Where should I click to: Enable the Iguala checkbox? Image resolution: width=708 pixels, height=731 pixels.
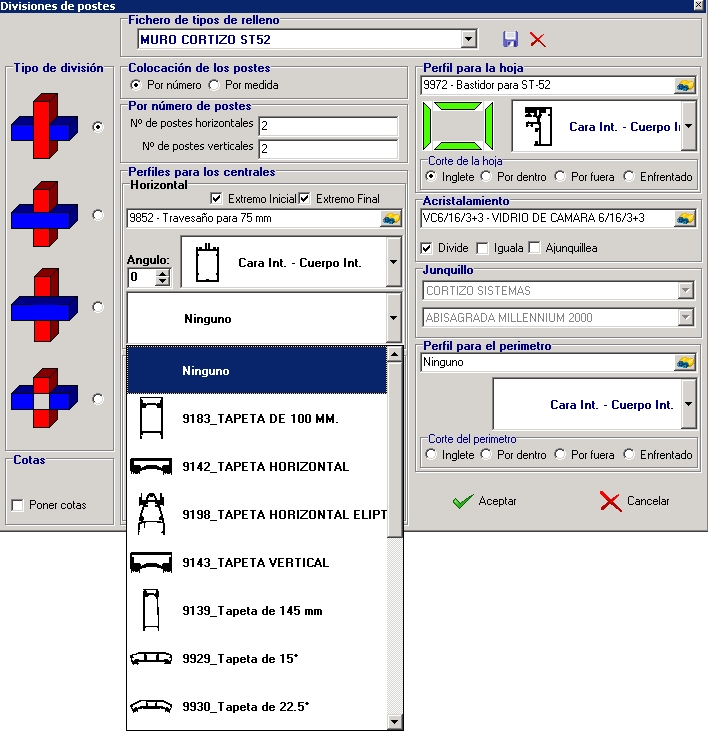[x=482, y=248]
